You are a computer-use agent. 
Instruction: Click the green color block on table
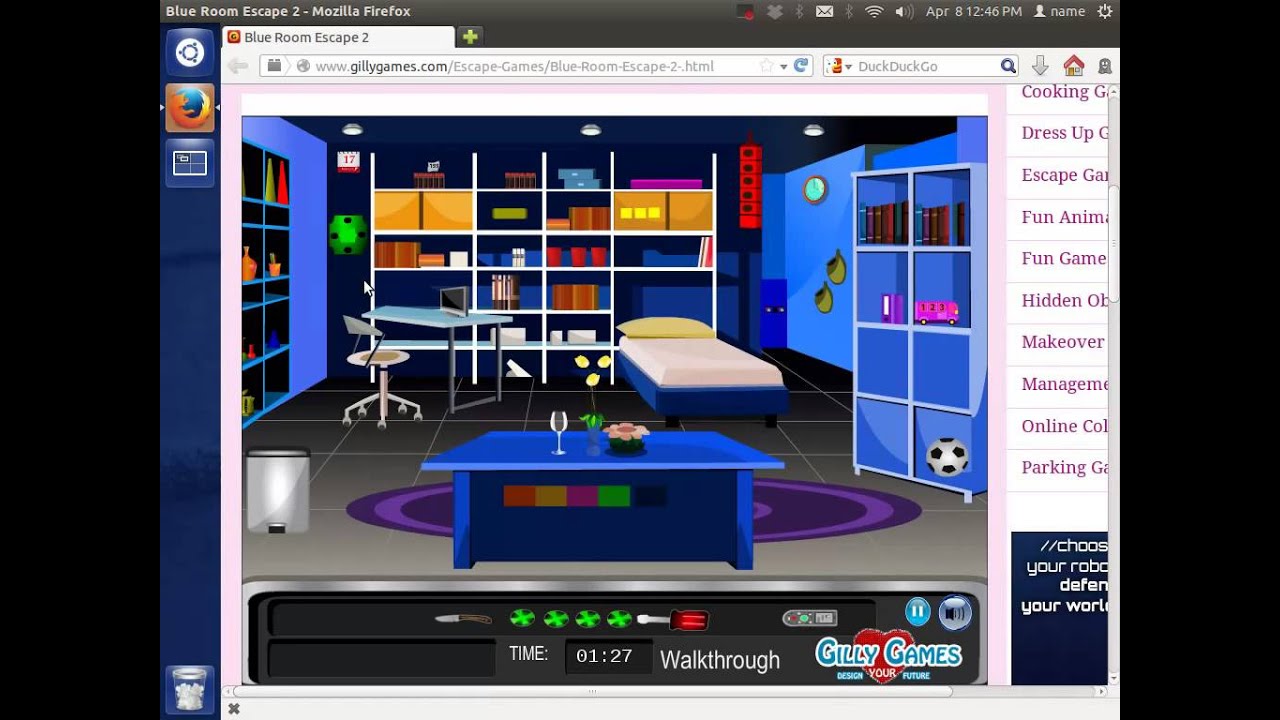pyautogui.click(x=614, y=496)
